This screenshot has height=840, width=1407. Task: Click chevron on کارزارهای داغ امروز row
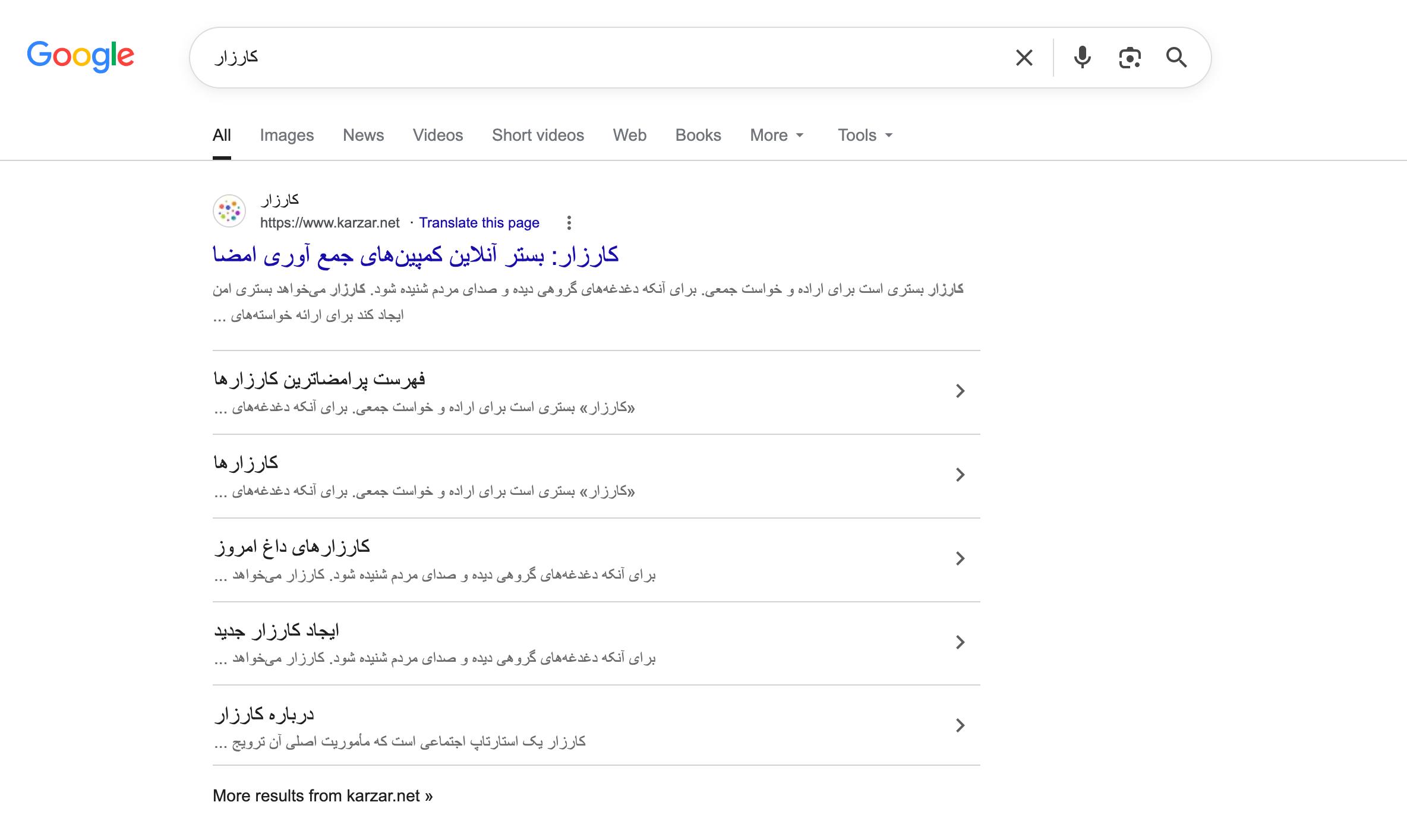[960, 558]
